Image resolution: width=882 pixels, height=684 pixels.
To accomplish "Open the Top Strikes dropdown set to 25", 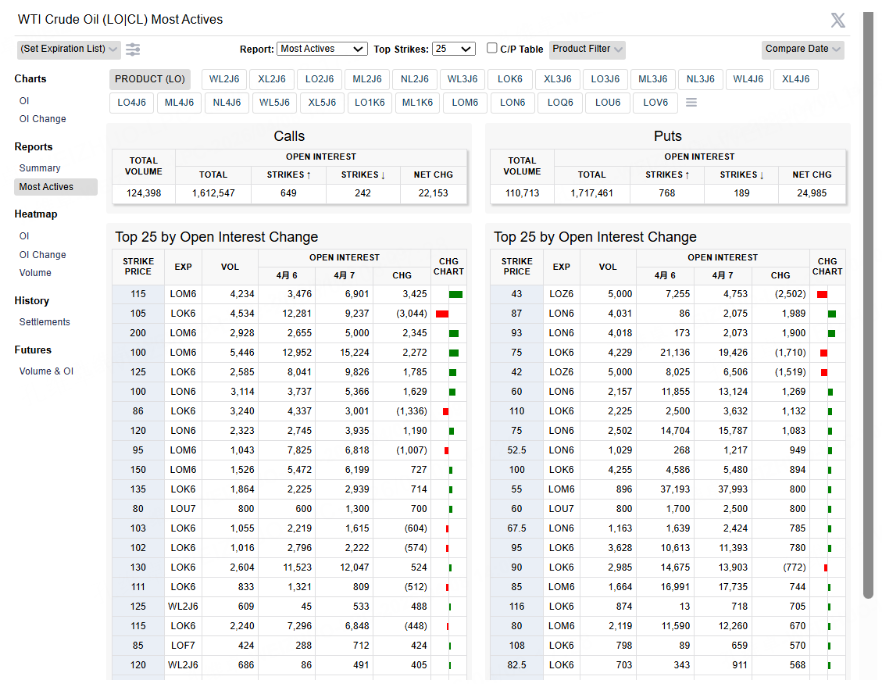I will (x=453, y=49).
